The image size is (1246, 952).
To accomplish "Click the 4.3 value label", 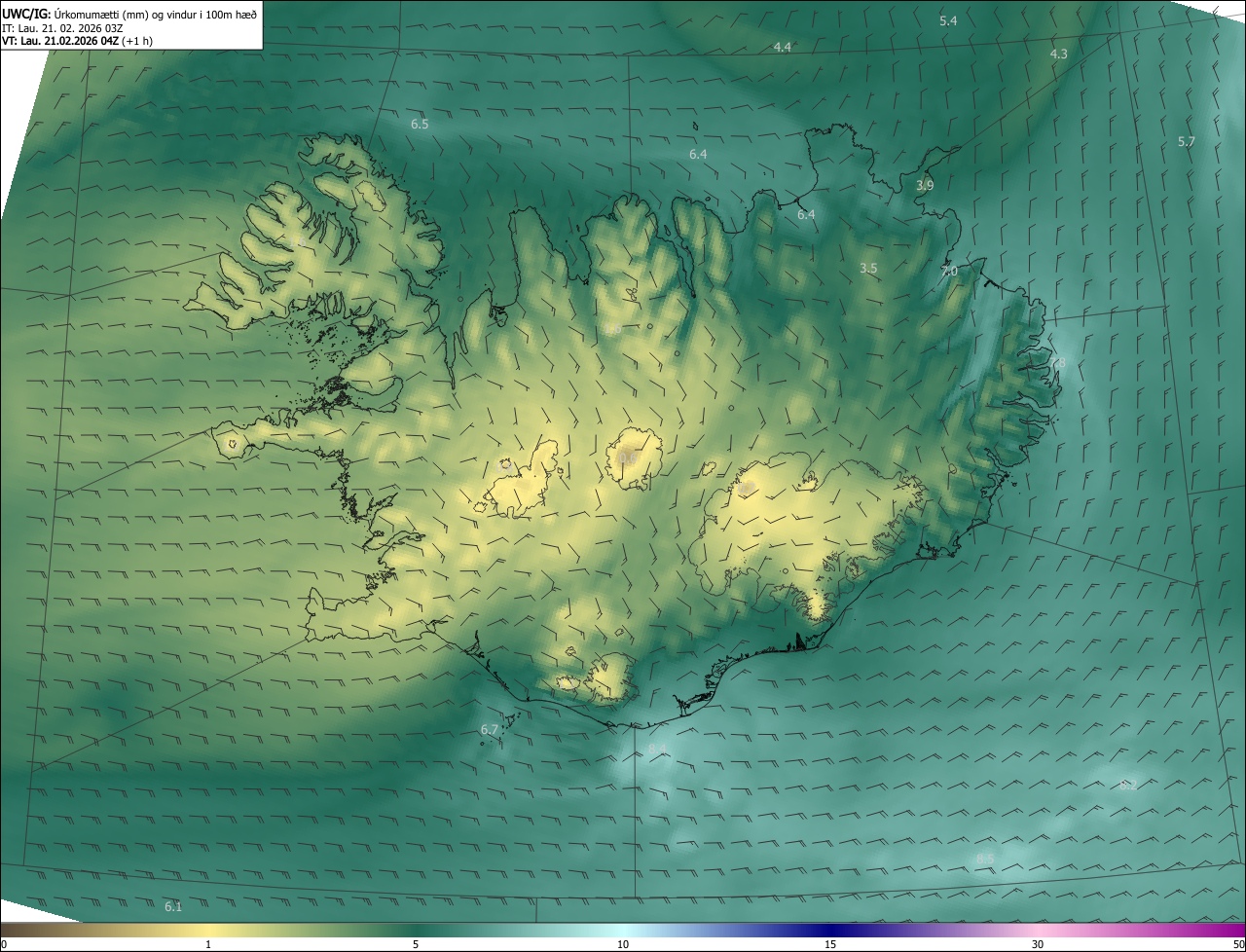I will click(1059, 54).
